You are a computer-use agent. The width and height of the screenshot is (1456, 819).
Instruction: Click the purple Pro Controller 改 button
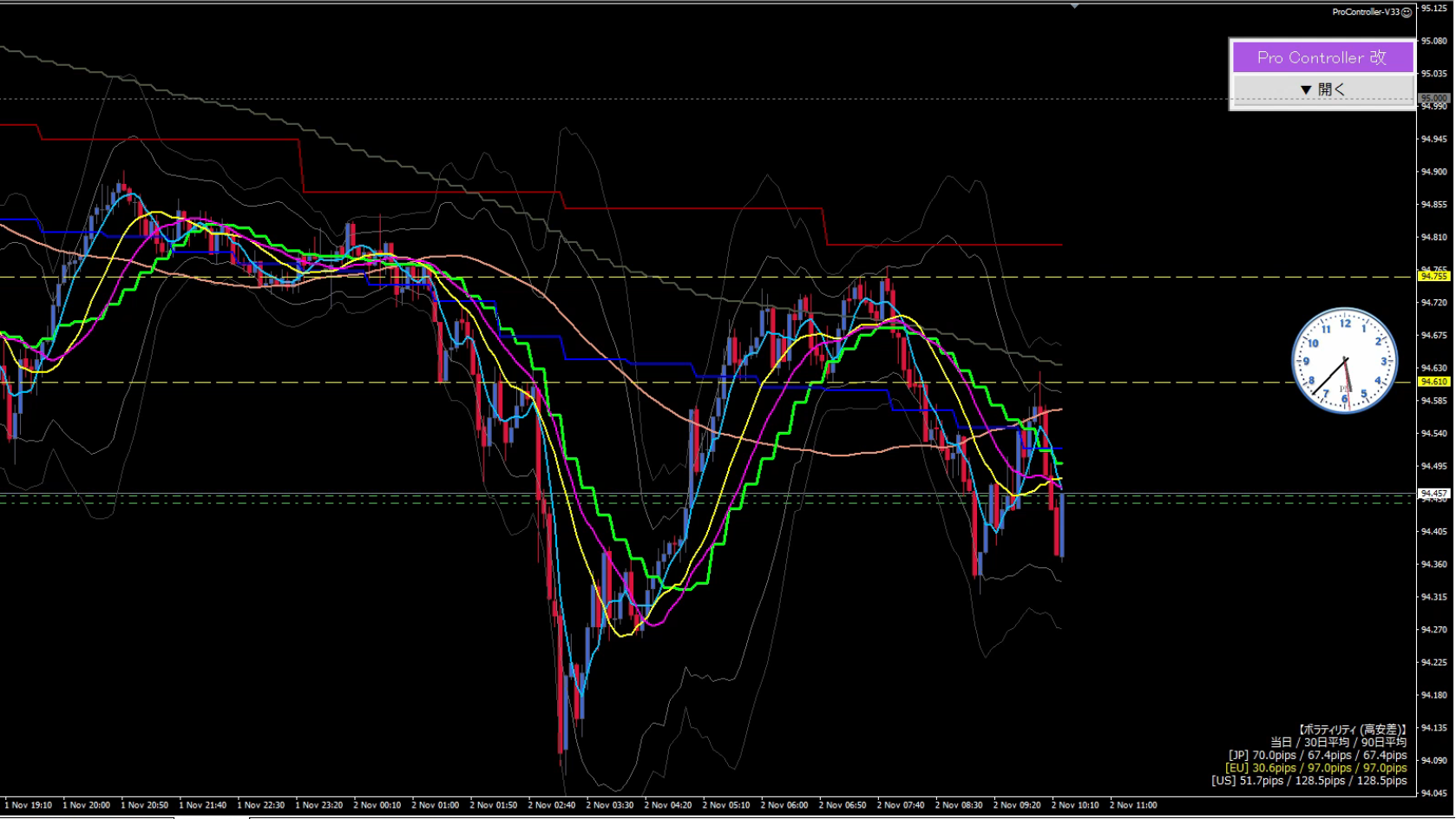point(1322,57)
